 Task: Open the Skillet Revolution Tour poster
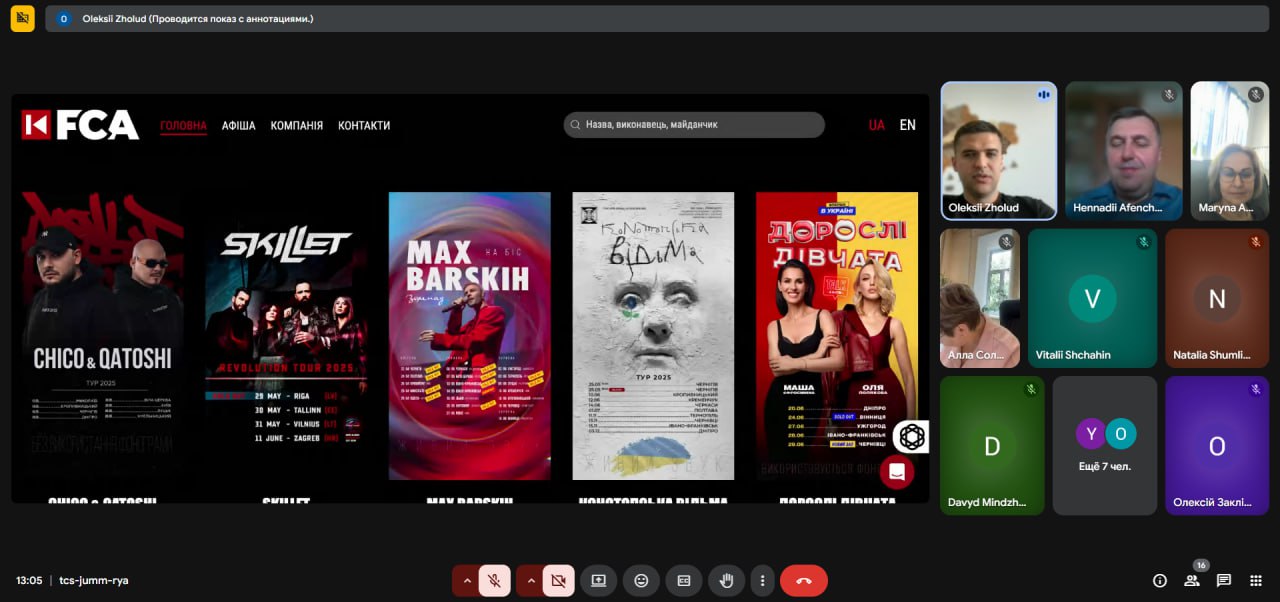pyautogui.click(x=286, y=336)
